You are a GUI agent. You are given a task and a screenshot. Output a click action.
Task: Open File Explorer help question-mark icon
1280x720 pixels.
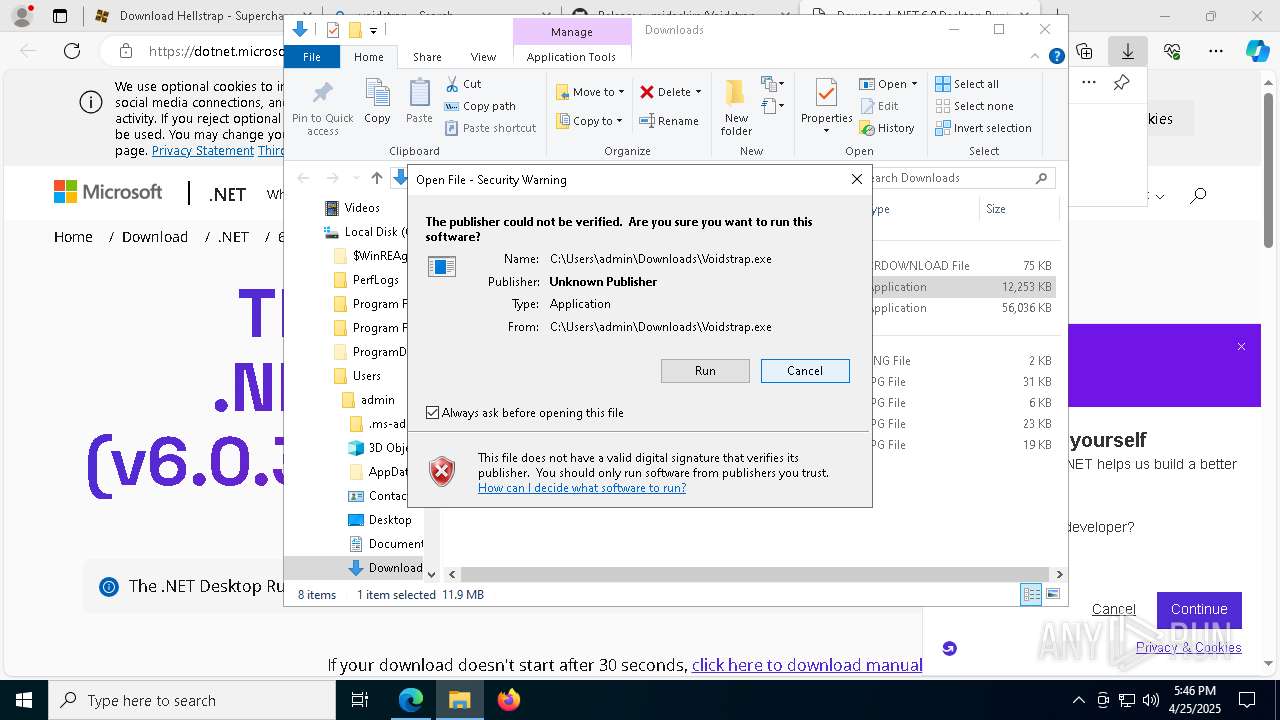pos(1056,57)
